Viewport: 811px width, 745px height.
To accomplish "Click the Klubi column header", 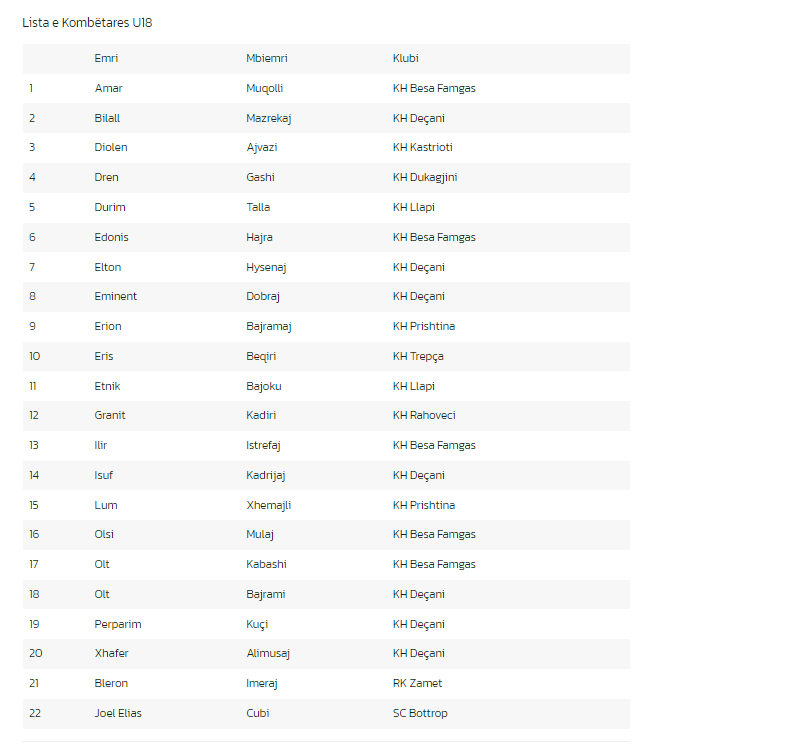I will tap(406, 58).
